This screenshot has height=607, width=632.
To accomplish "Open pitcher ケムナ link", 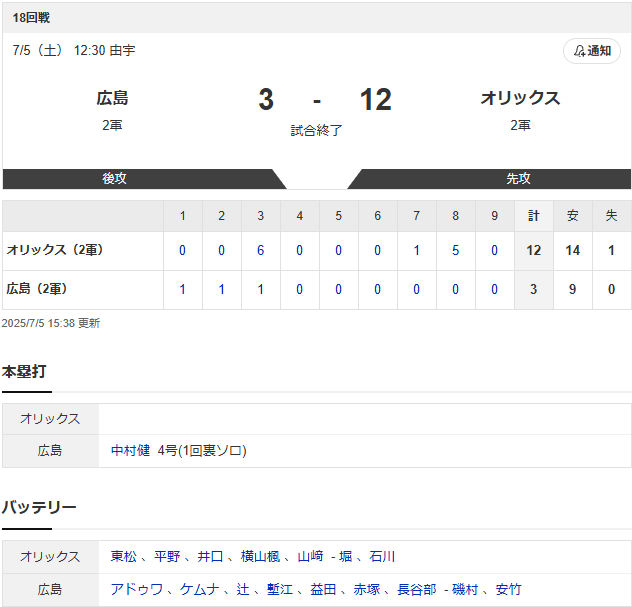I will point(200,589).
